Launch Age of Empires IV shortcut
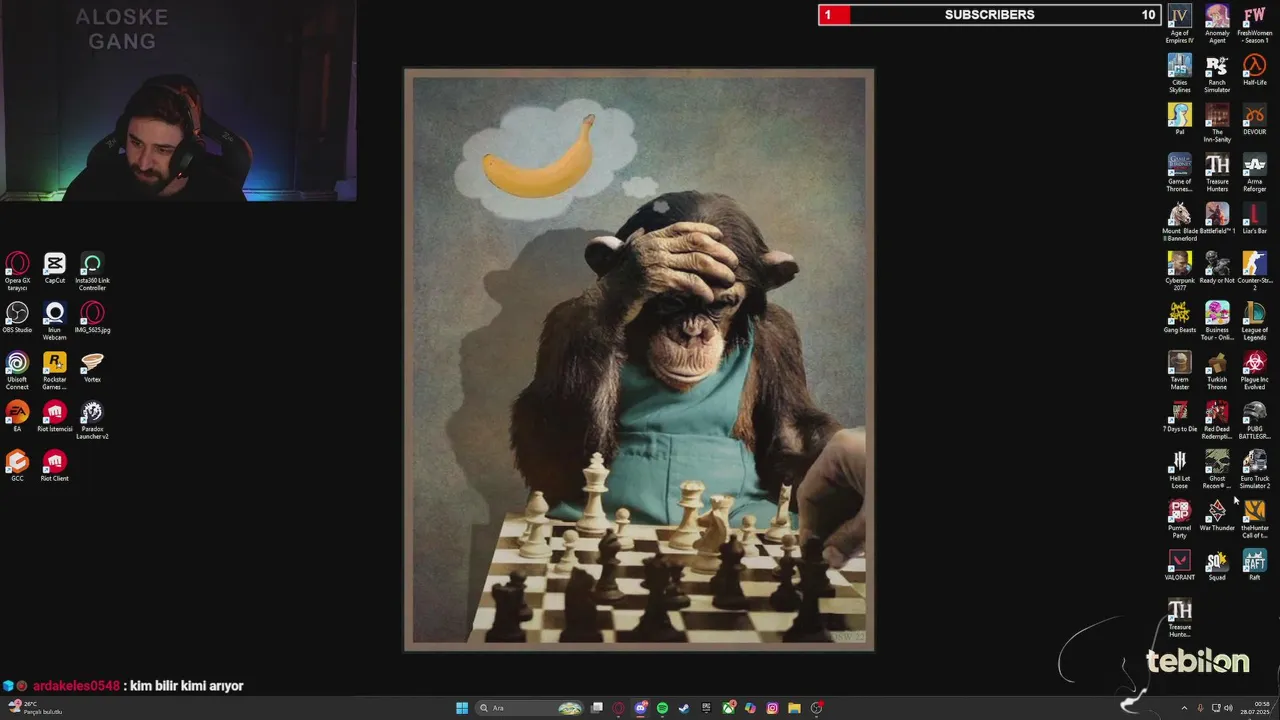This screenshot has width=1280, height=720. 1180,24
